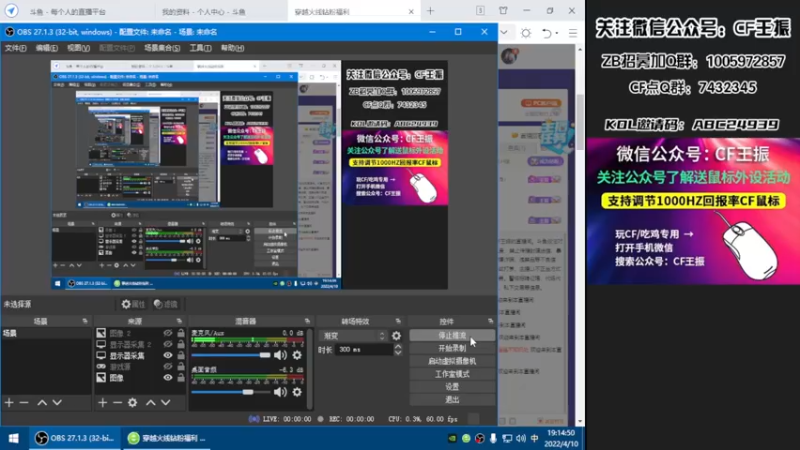The height and width of the screenshot is (450, 800).
Task: Mute the 桌面音频 speaker icon
Action: tap(280, 392)
